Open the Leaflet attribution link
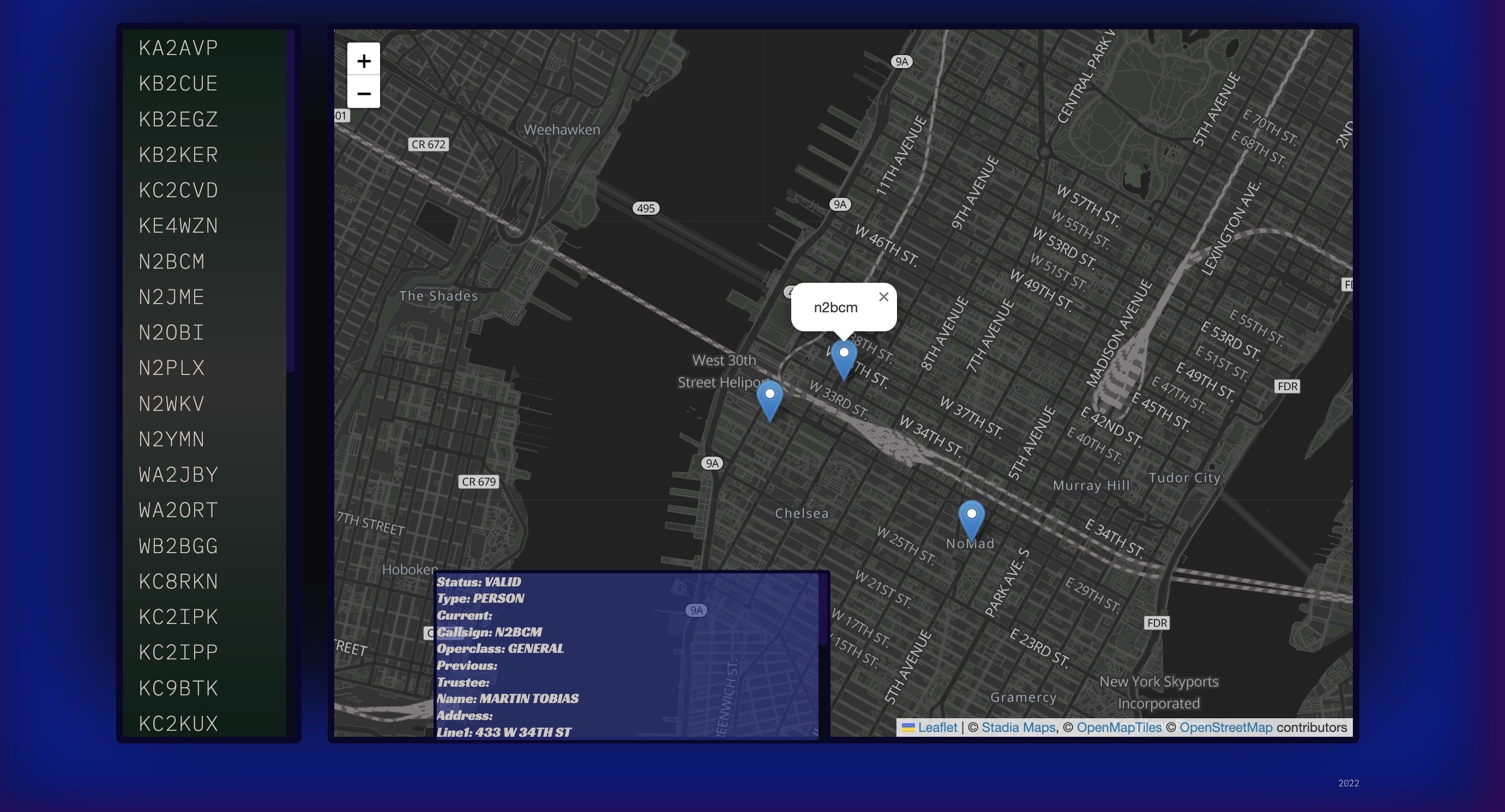Screen dimensions: 1505x812 point(937,728)
